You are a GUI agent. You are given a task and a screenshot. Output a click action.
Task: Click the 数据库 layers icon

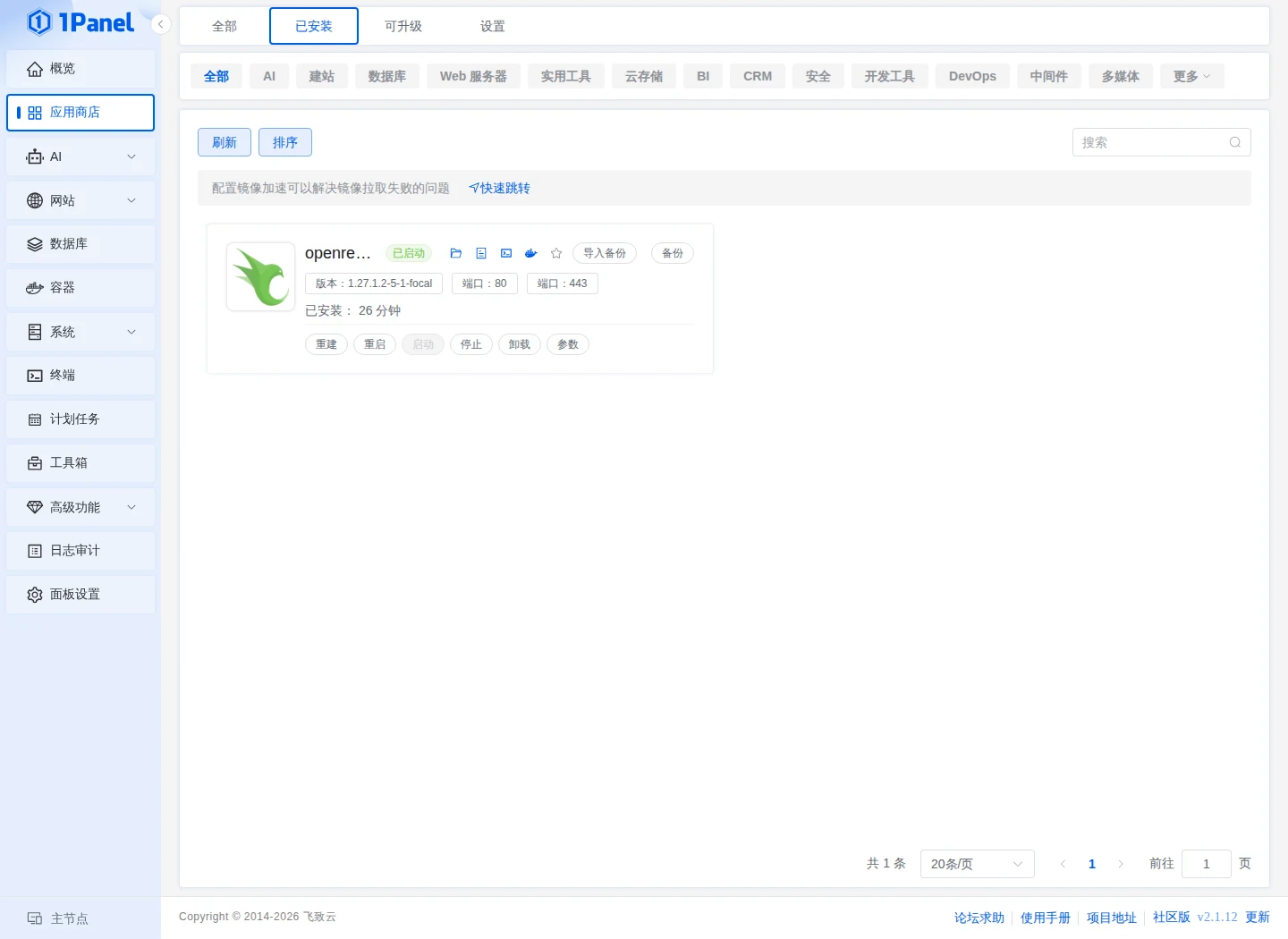[x=35, y=244]
